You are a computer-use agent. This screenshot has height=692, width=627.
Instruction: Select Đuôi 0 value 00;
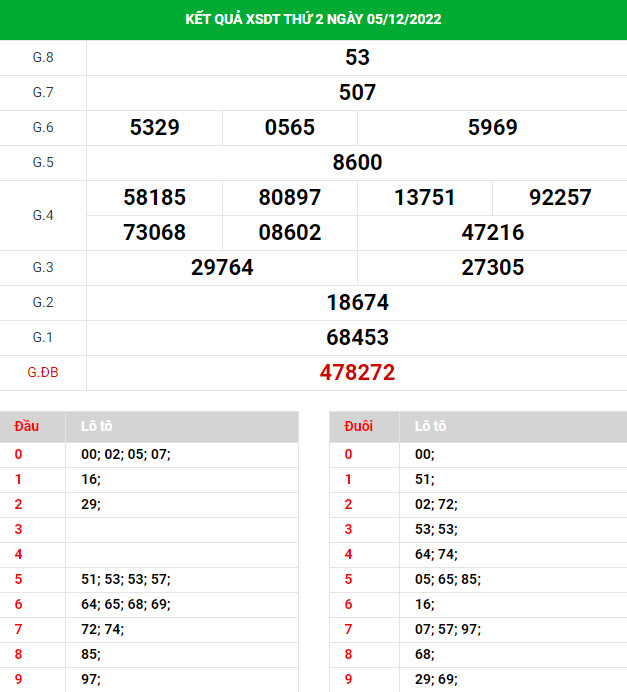[424, 455]
